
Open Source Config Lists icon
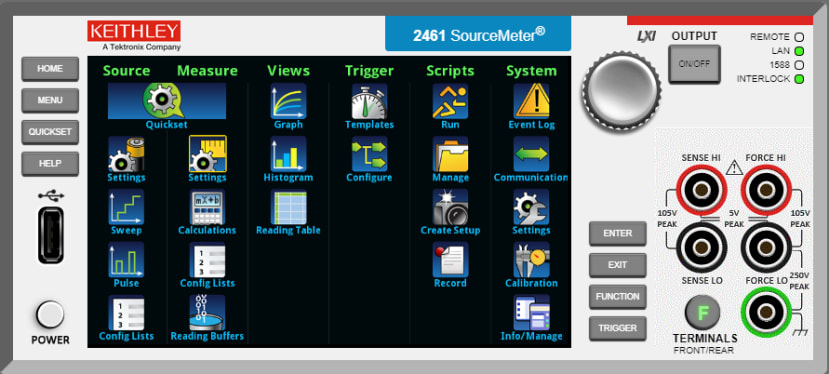tap(126, 313)
